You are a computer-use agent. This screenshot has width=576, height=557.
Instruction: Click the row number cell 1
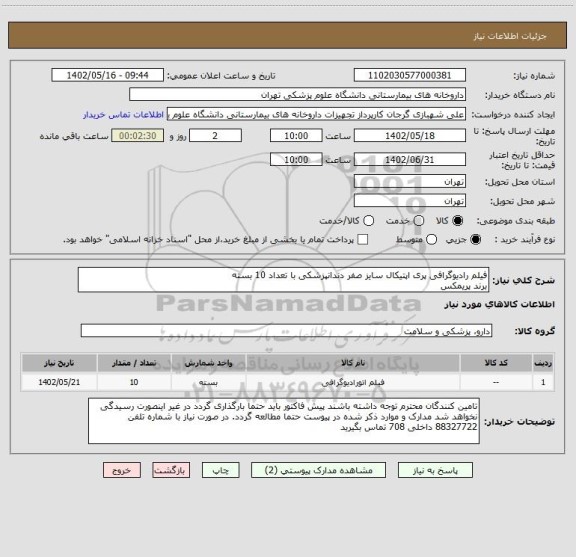543,382
